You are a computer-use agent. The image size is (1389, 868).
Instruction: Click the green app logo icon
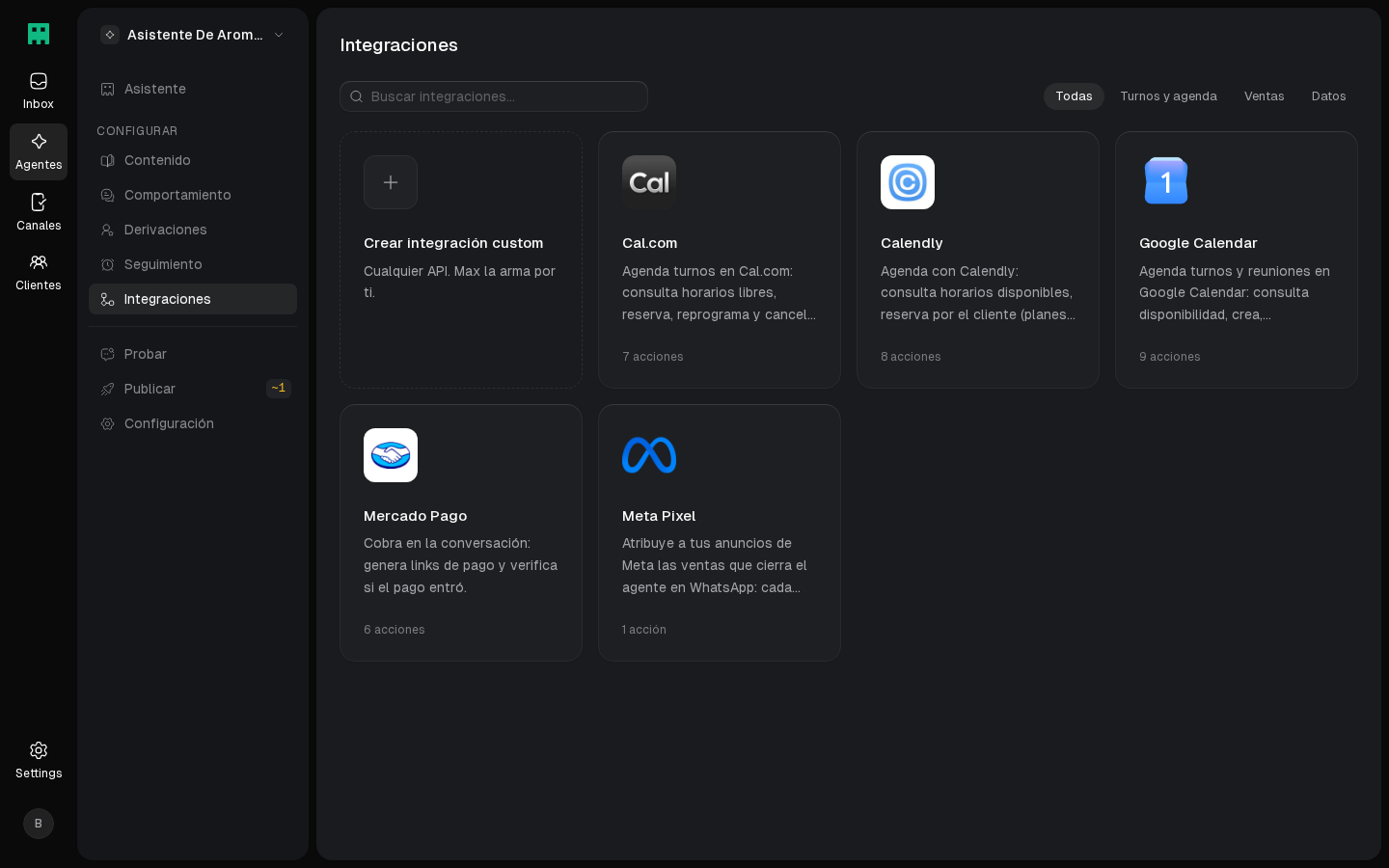(x=39, y=34)
